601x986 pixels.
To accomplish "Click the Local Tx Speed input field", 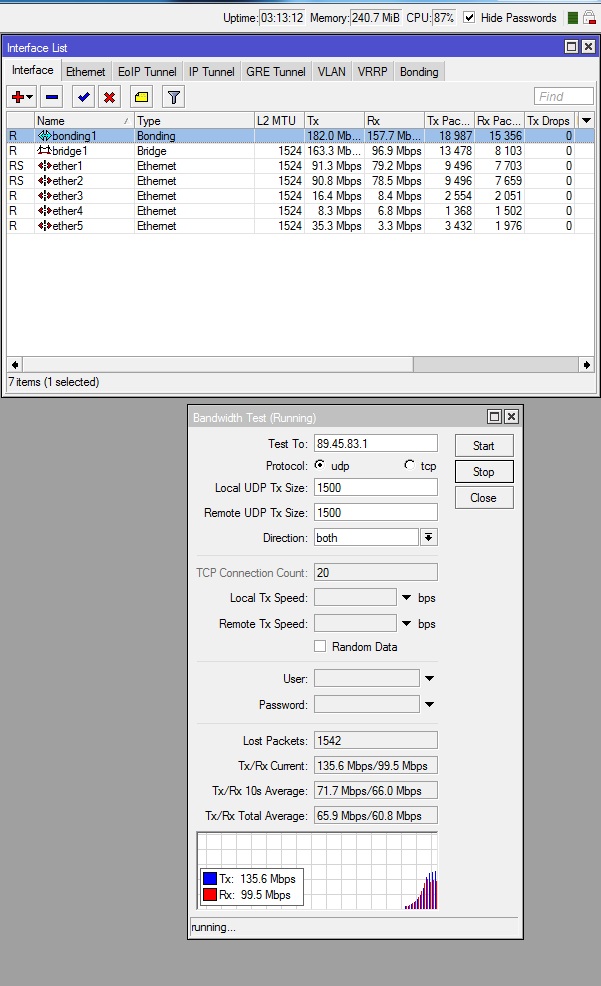I will coord(355,597).
